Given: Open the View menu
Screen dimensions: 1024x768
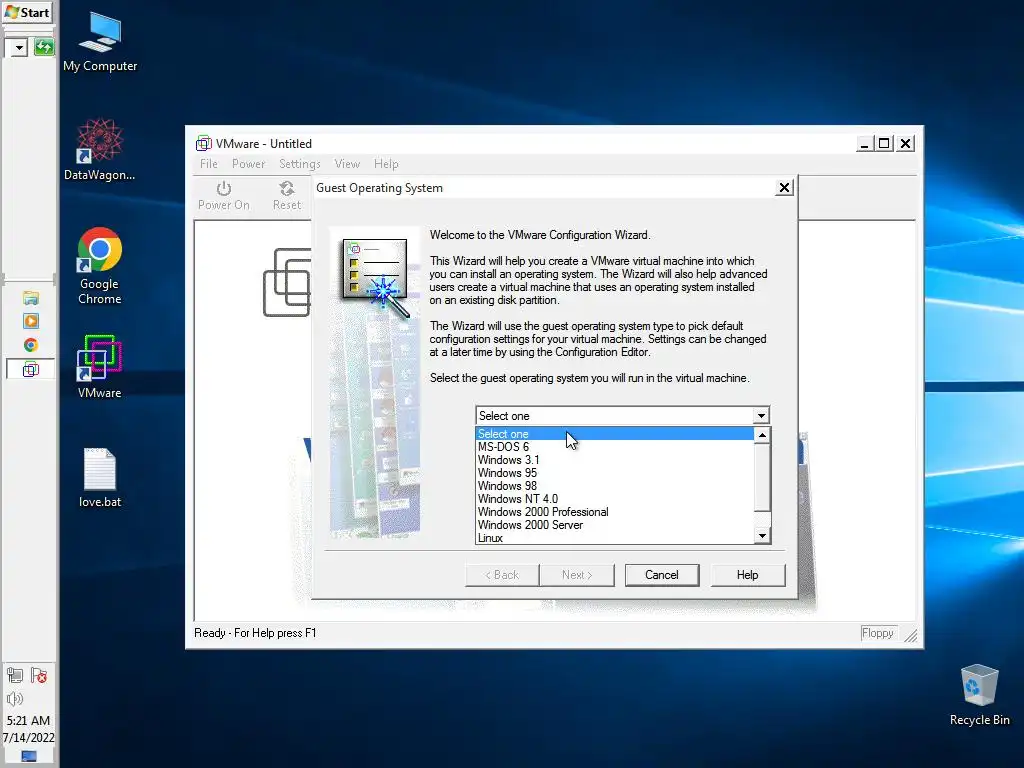Looking at the screenshot, I should pos(347,164).
